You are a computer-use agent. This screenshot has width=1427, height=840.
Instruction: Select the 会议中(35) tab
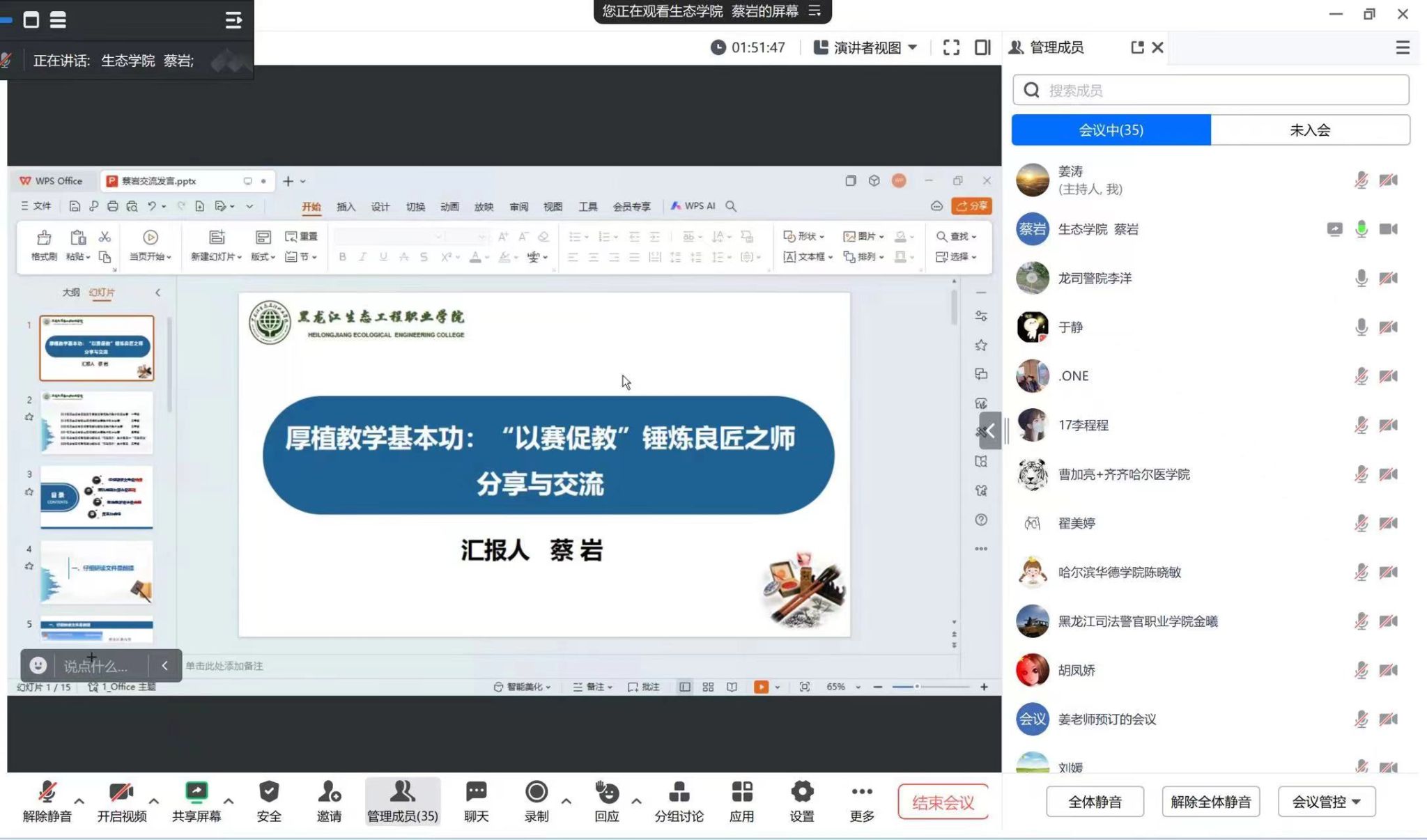(x=1111, y=130)
